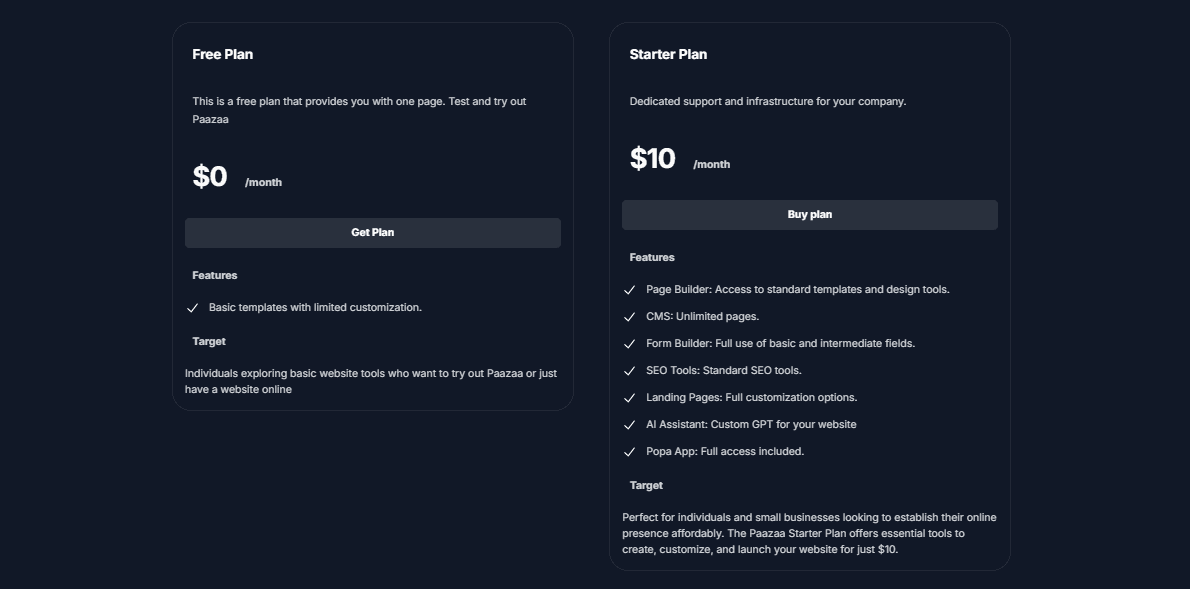Image resolution: width=1190 pixels, height=589 pixels.
Task: Click the Target heading in Free Plan
Action: (209, 342)
